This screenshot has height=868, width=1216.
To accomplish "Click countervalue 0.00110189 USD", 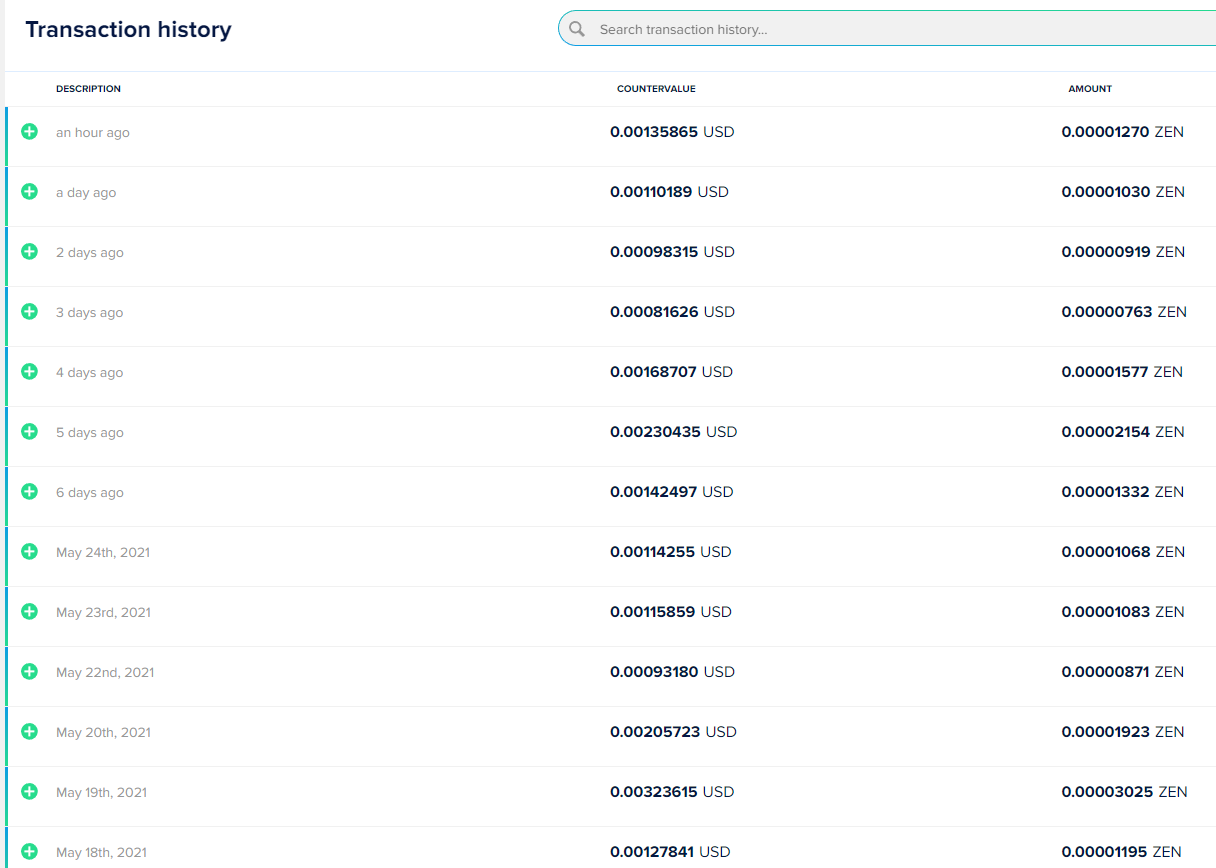I will click(x=669, y=191).
